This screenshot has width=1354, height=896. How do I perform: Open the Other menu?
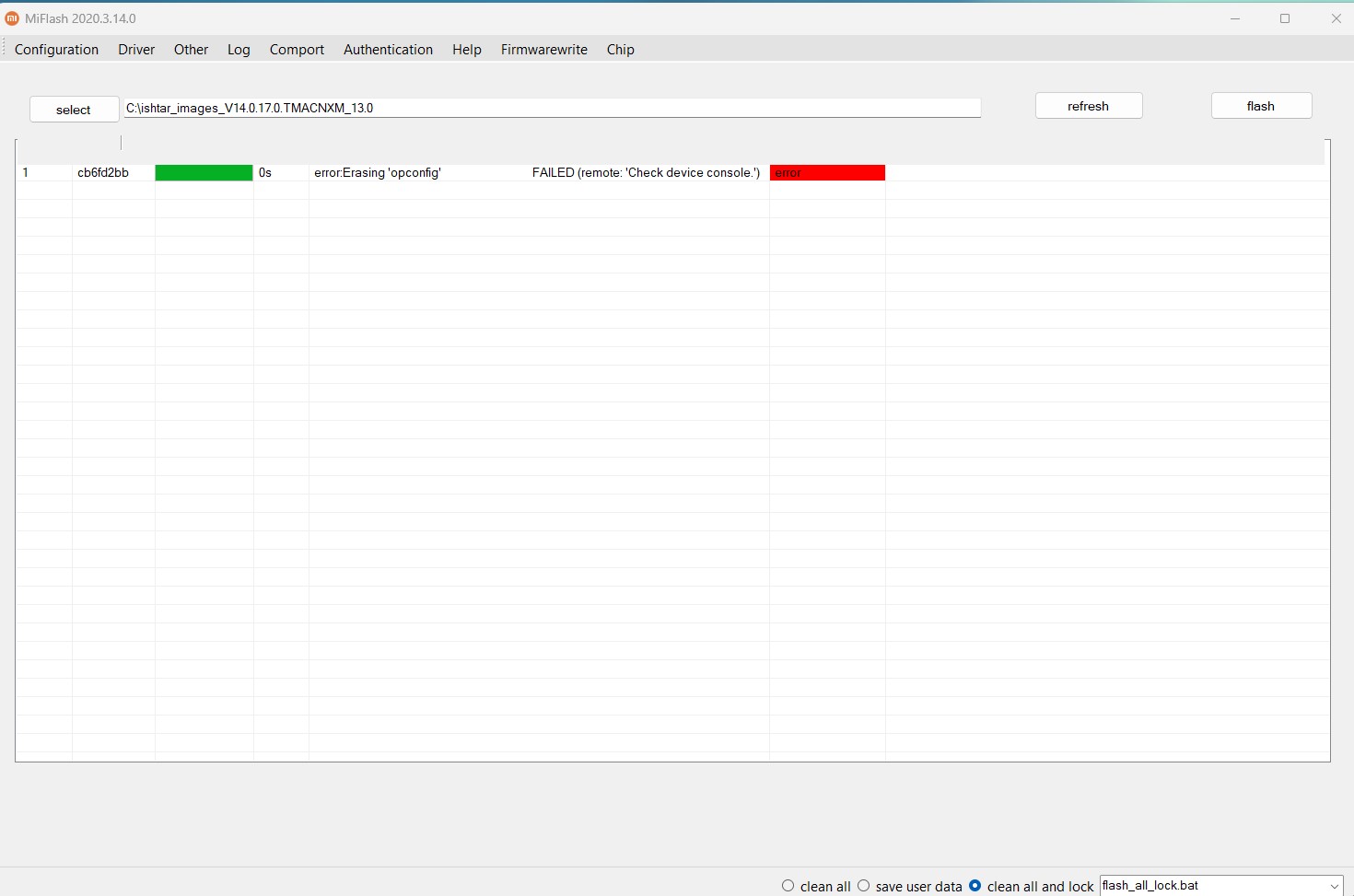coord(191,50)
